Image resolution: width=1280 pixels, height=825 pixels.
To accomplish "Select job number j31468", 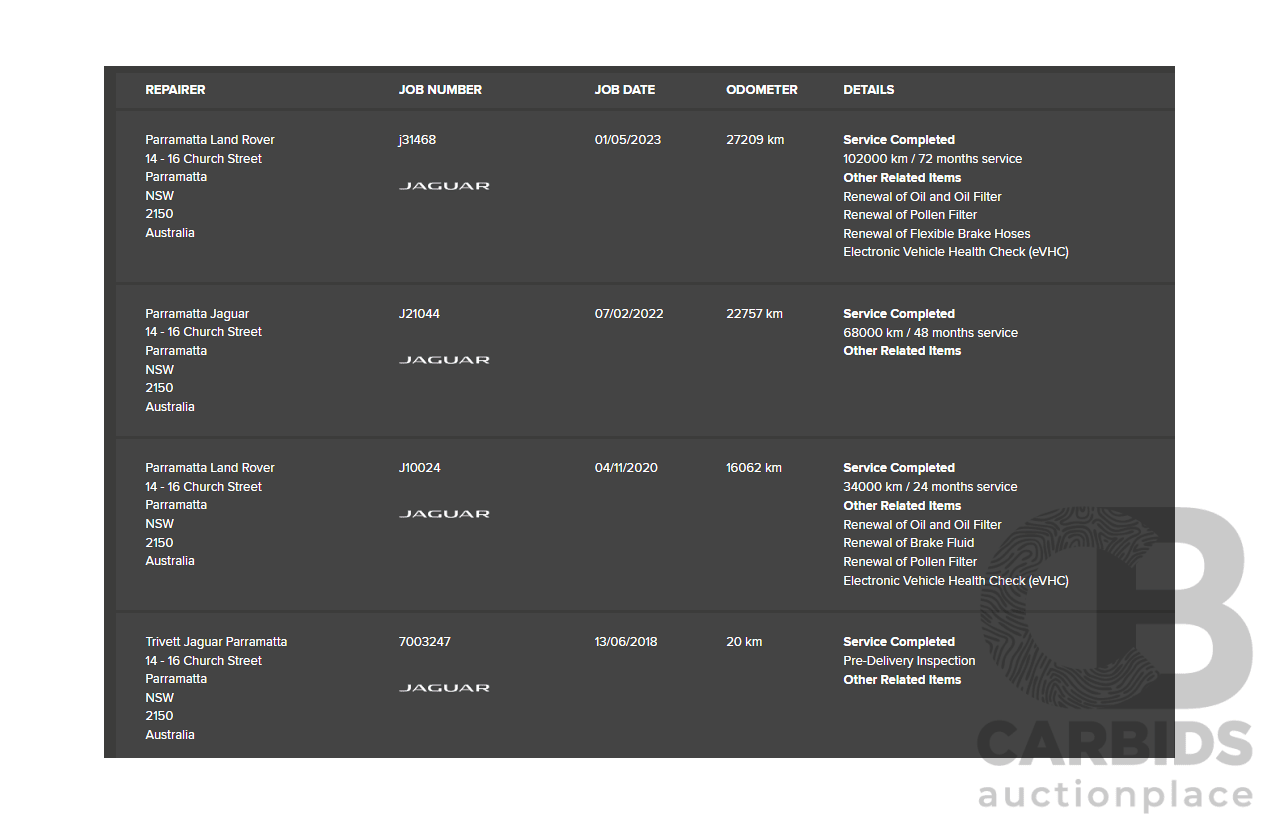I will pyautogui.click(x=417, y=140).
